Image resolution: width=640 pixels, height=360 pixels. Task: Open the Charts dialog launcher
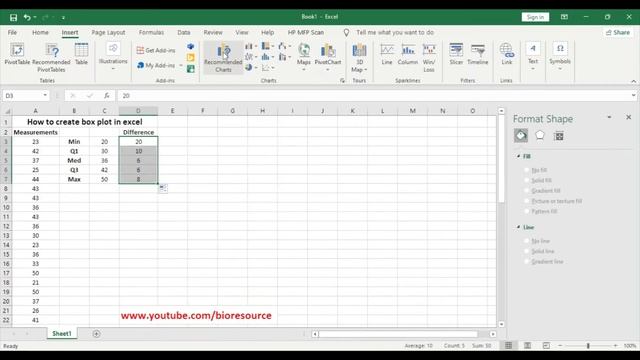click(x=342, y=81)
